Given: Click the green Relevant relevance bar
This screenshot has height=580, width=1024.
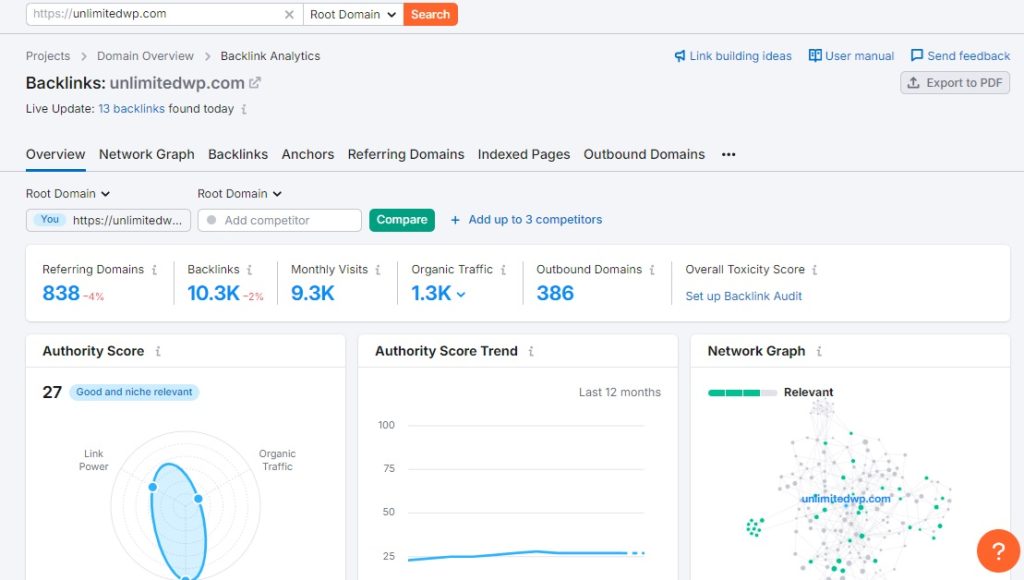Looking at the screenshot, I should pyautogui.click(x=742, y=393).
